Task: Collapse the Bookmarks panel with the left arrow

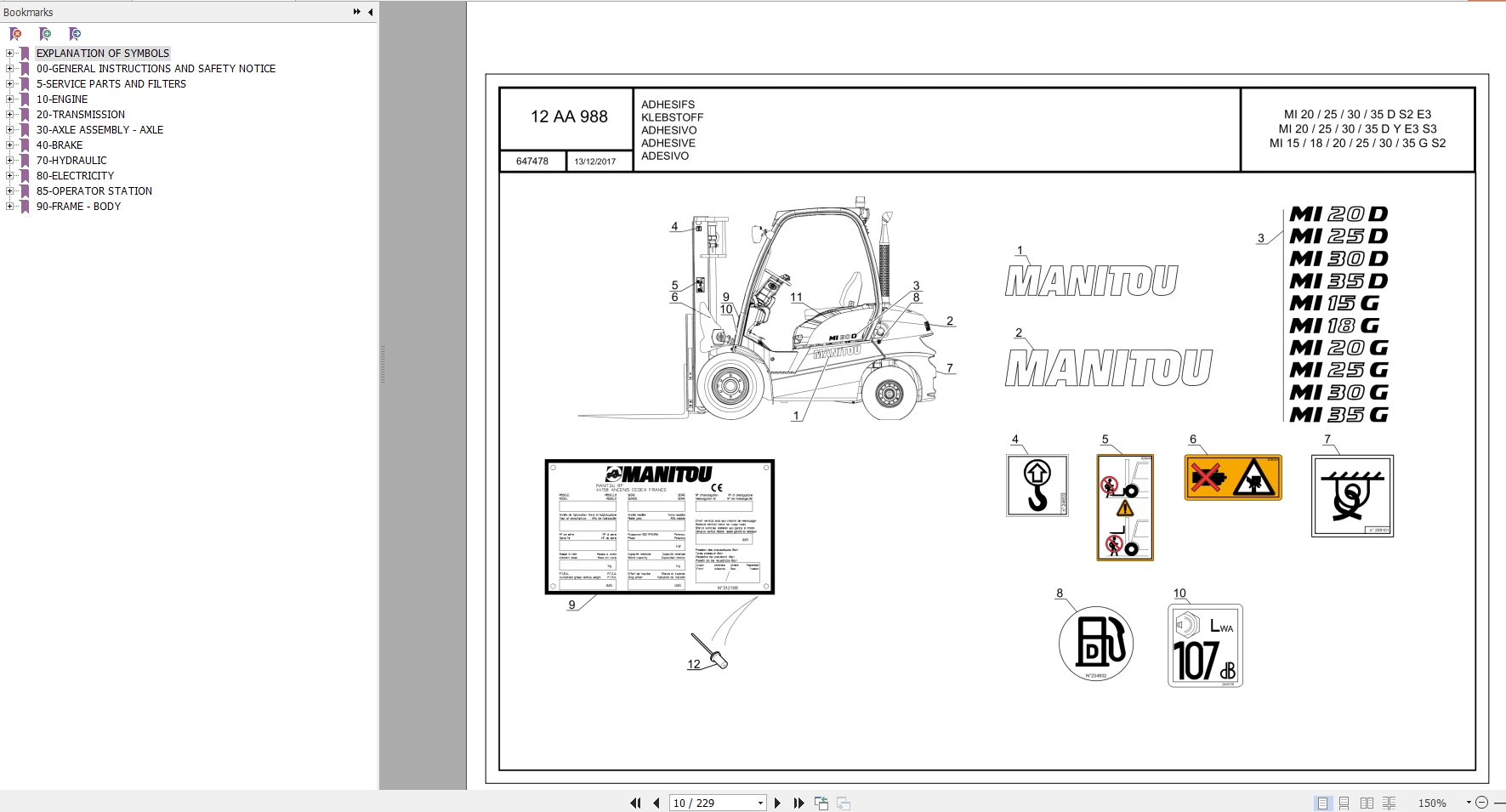Action: (370, 12)
